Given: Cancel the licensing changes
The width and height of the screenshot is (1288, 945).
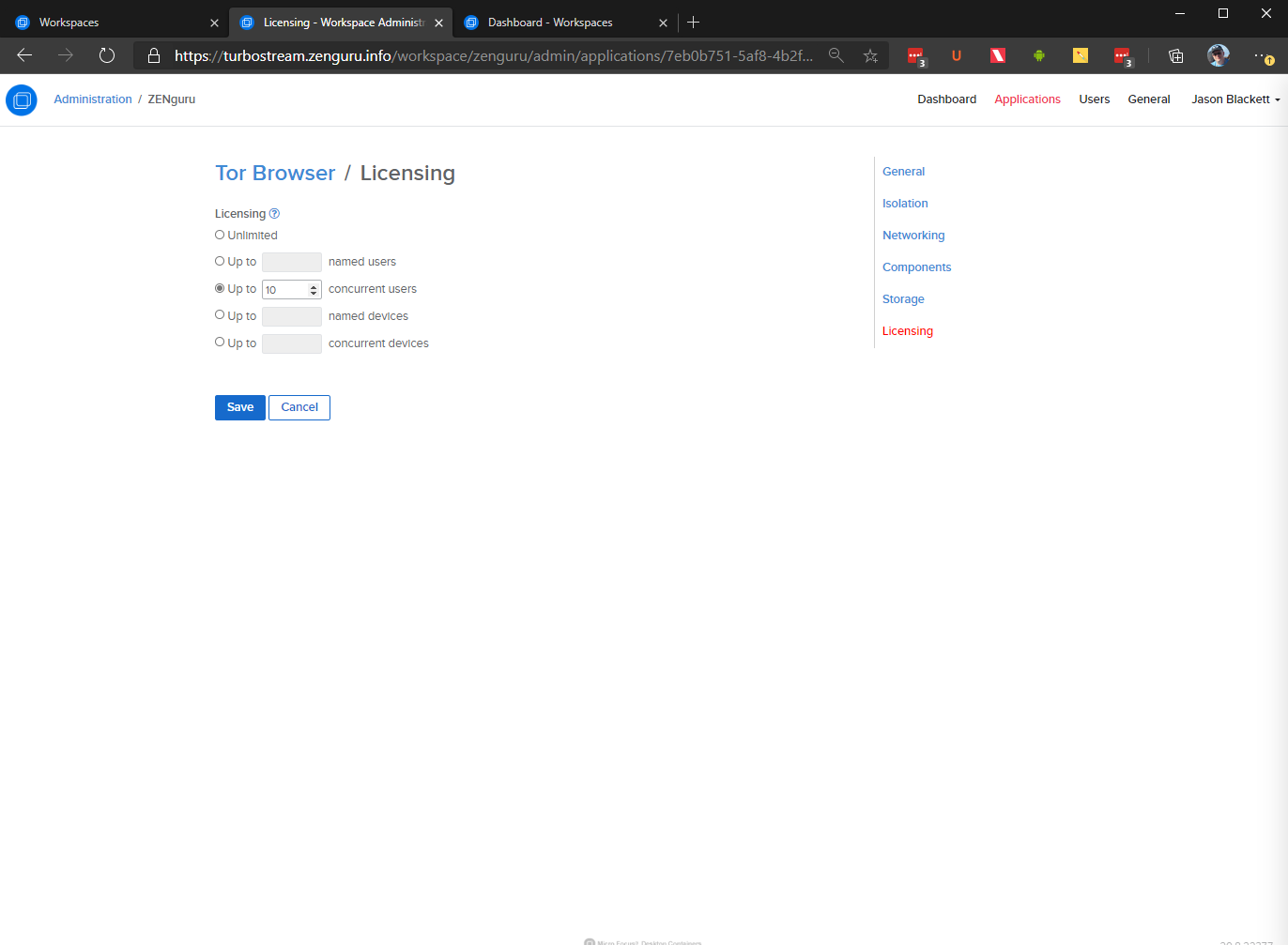Looking at the screenshot, I should [x=299, y=407].
